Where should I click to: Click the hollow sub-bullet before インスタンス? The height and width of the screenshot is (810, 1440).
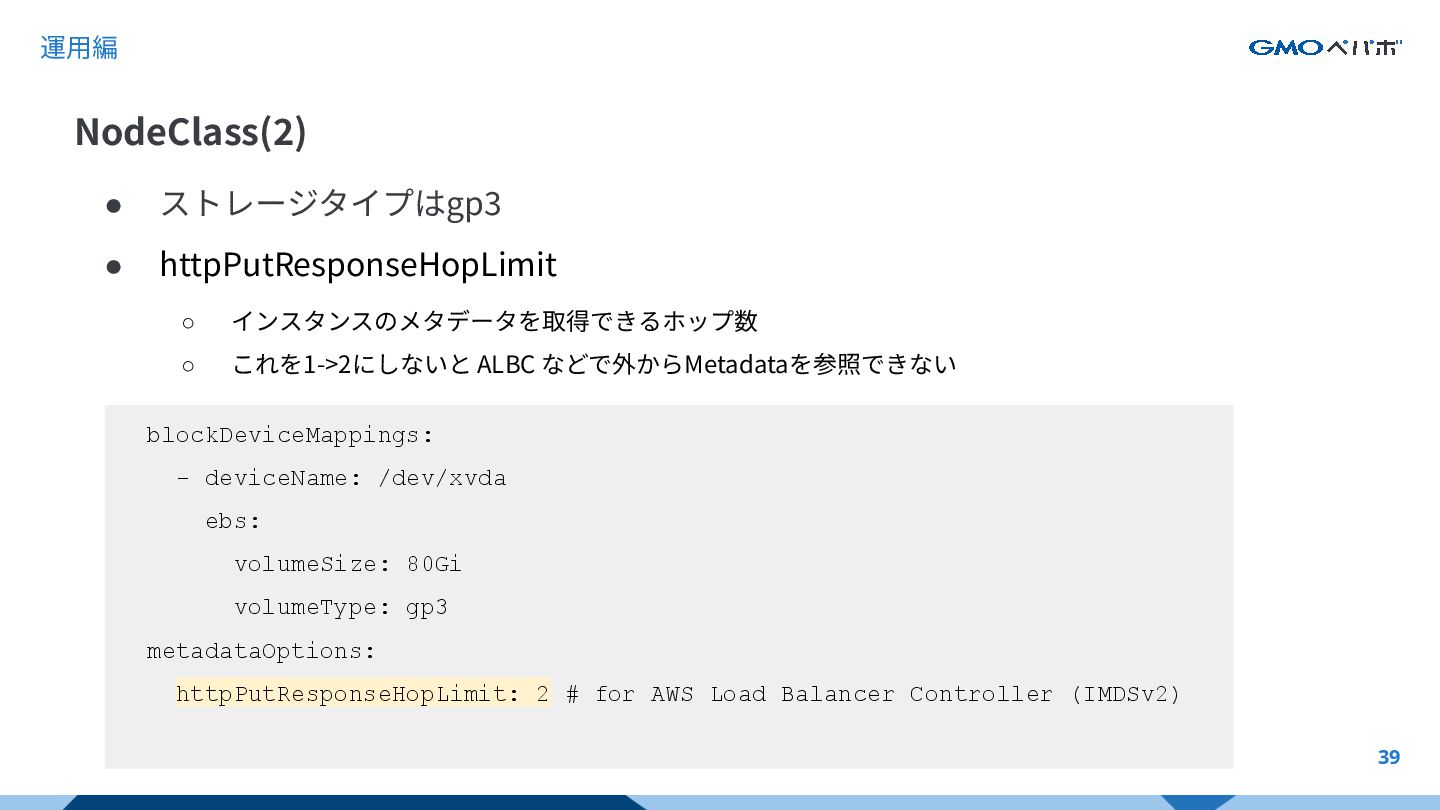pos(188,322)
